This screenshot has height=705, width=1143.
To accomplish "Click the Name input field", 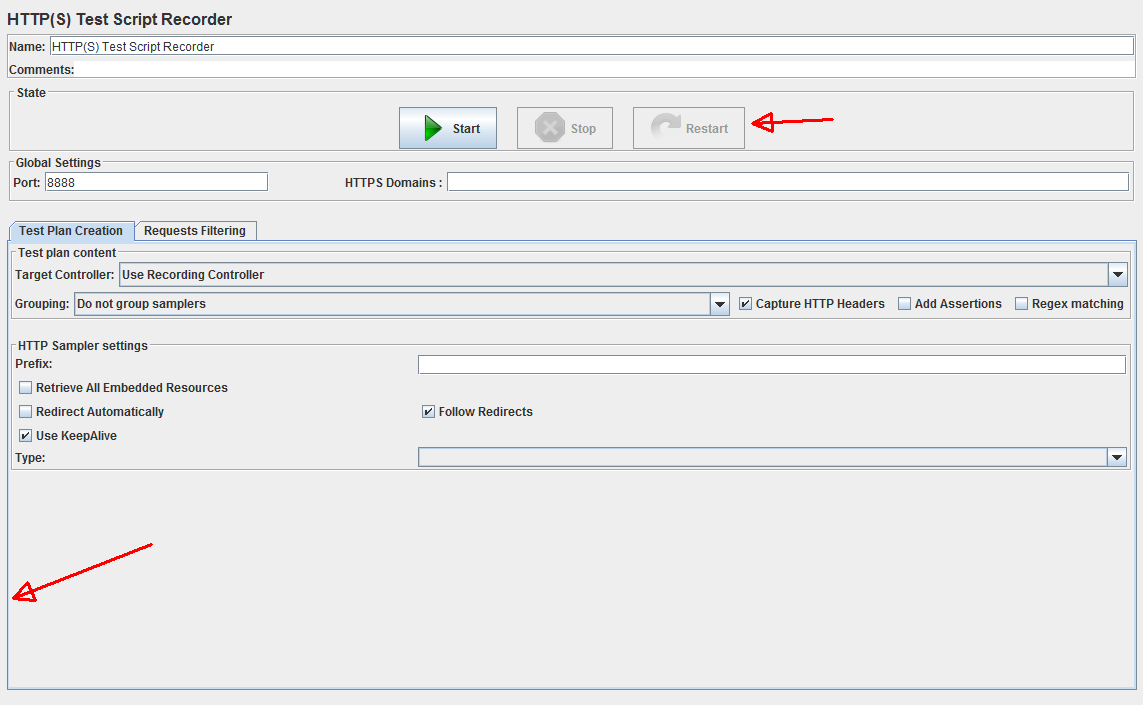I will pos(590,47).
